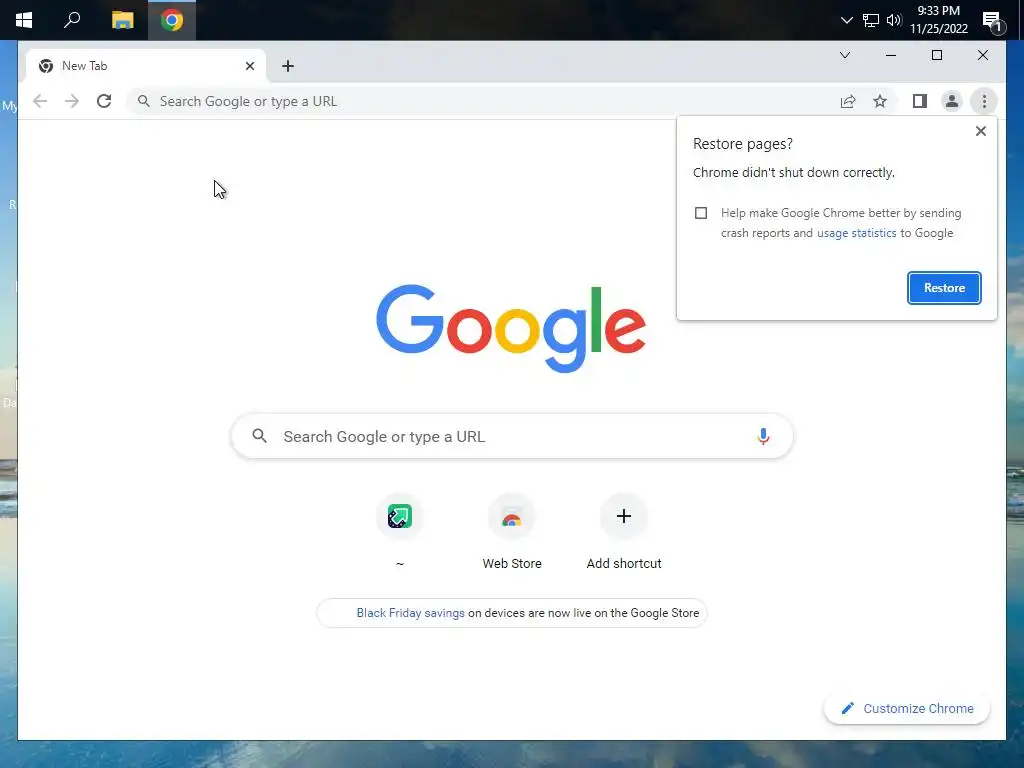Image resolution: width=1024 pixels, height=768 pixels.
Task: Open a new tab with plus button
Action: [x=288, y=66]
